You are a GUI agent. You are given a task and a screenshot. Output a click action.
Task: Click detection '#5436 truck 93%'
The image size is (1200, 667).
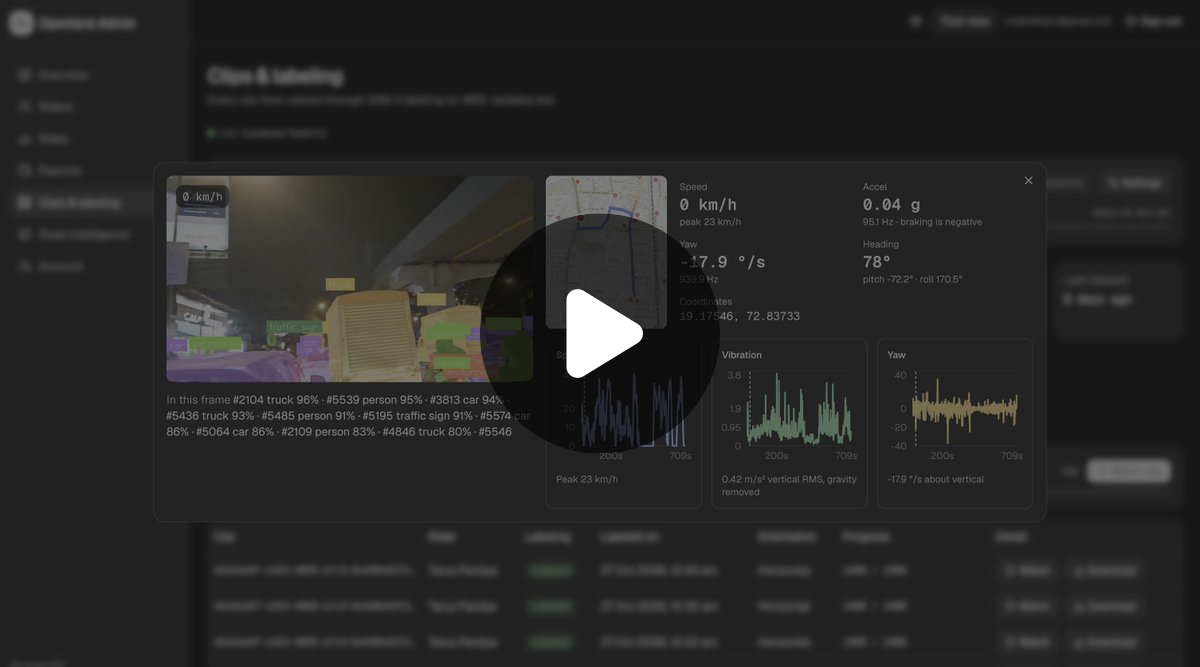point(210,416)
